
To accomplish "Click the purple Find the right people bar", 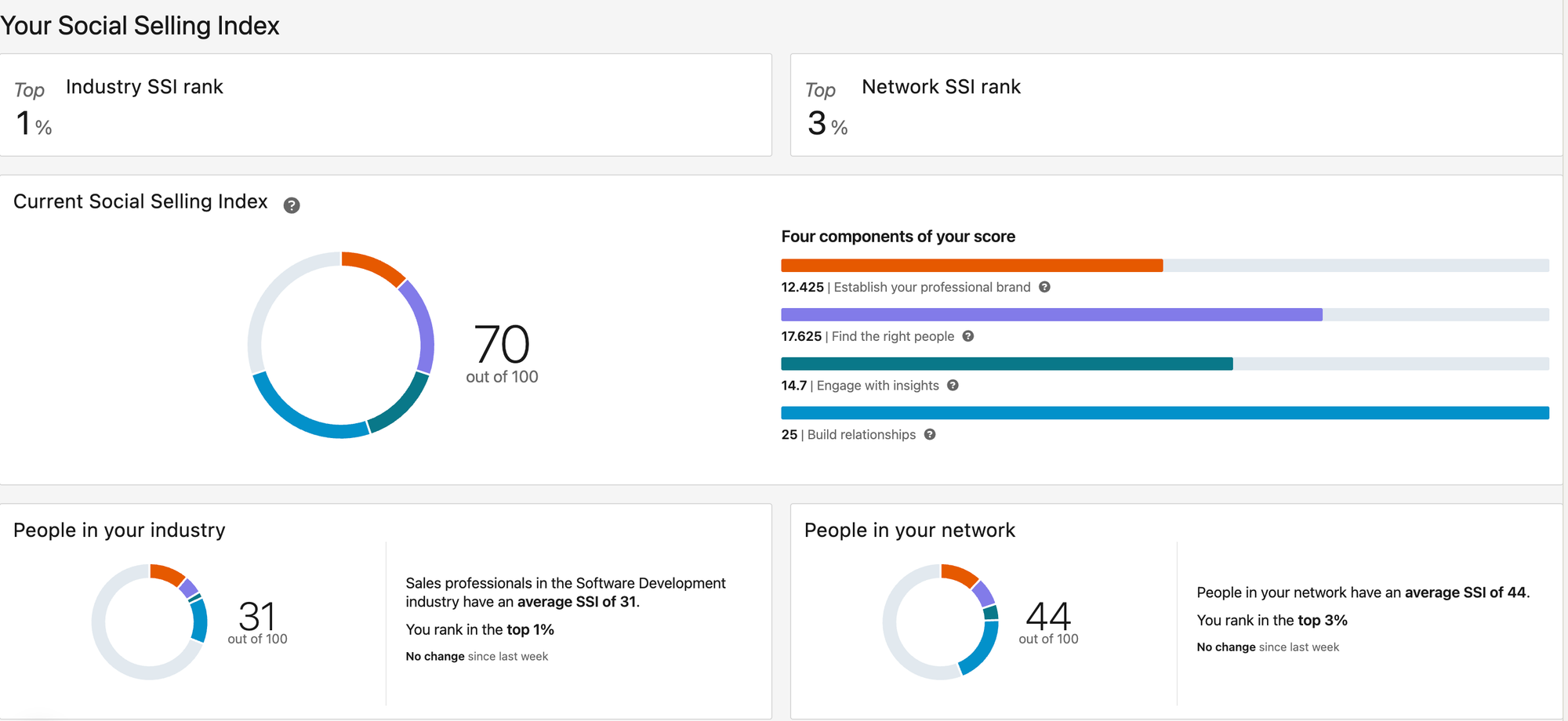I will (1051, 315).
